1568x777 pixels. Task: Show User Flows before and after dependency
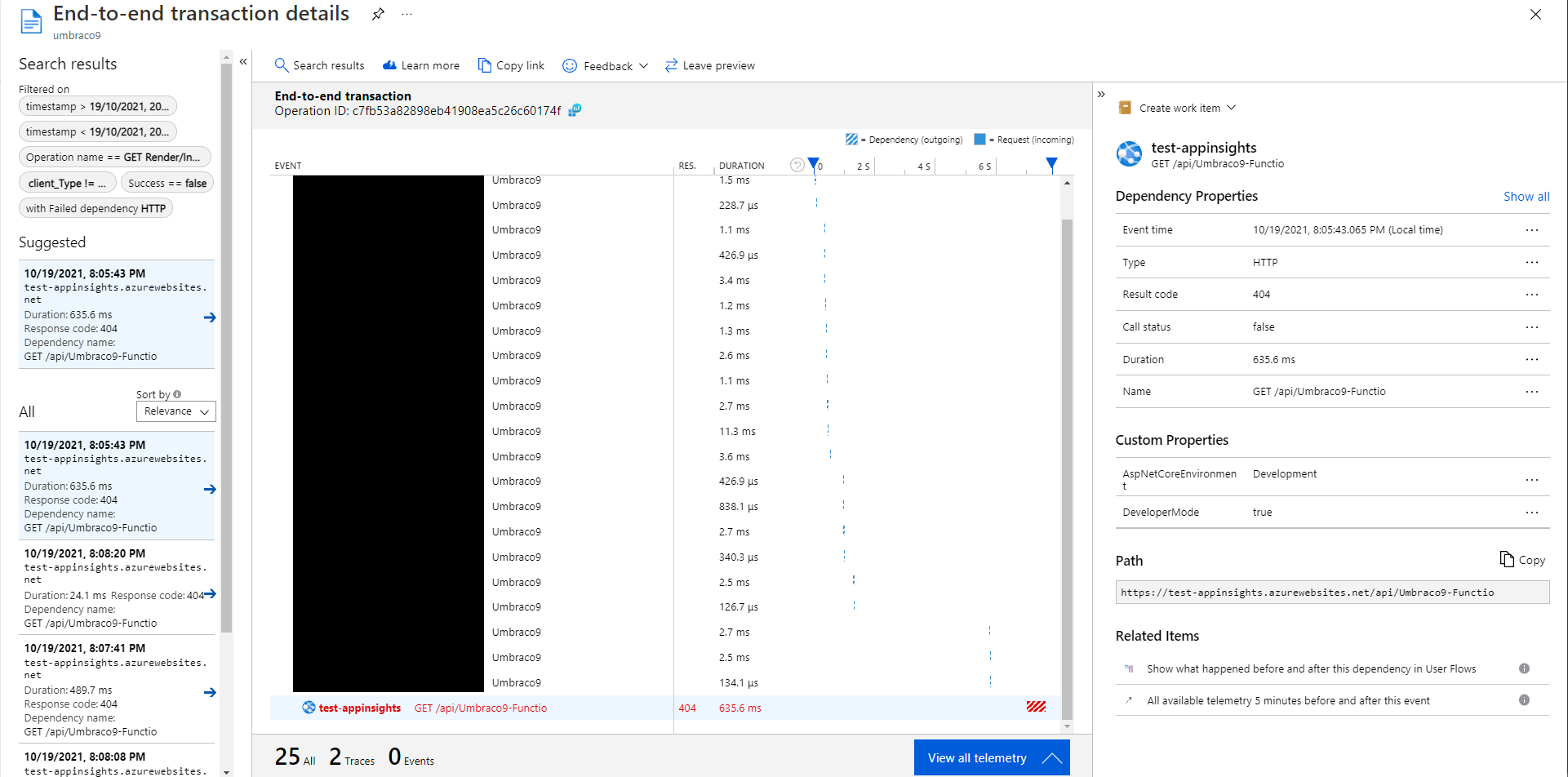[x=1311, y=668]
